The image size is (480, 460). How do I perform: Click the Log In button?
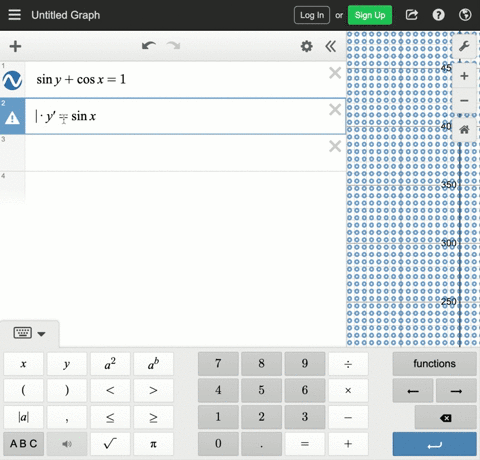(312, 15)
